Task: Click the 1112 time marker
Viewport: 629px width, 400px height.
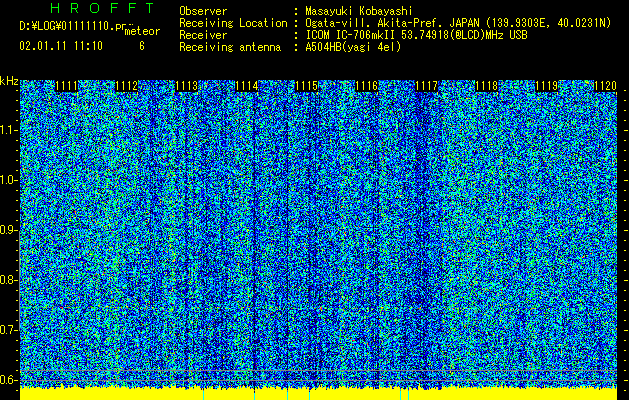Action: (127, 86)
